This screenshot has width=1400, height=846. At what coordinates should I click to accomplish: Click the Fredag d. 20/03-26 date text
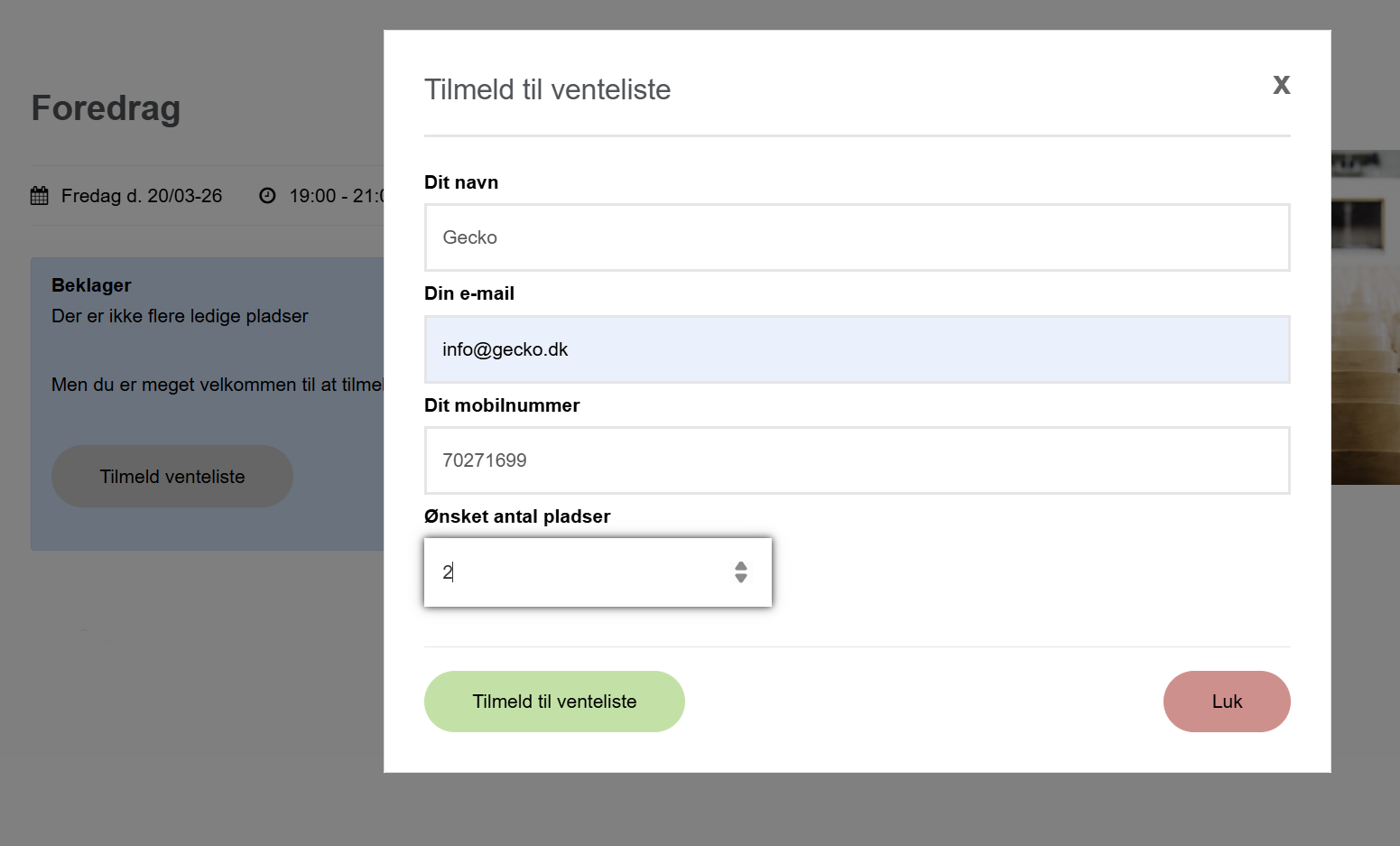pos(141,195)
